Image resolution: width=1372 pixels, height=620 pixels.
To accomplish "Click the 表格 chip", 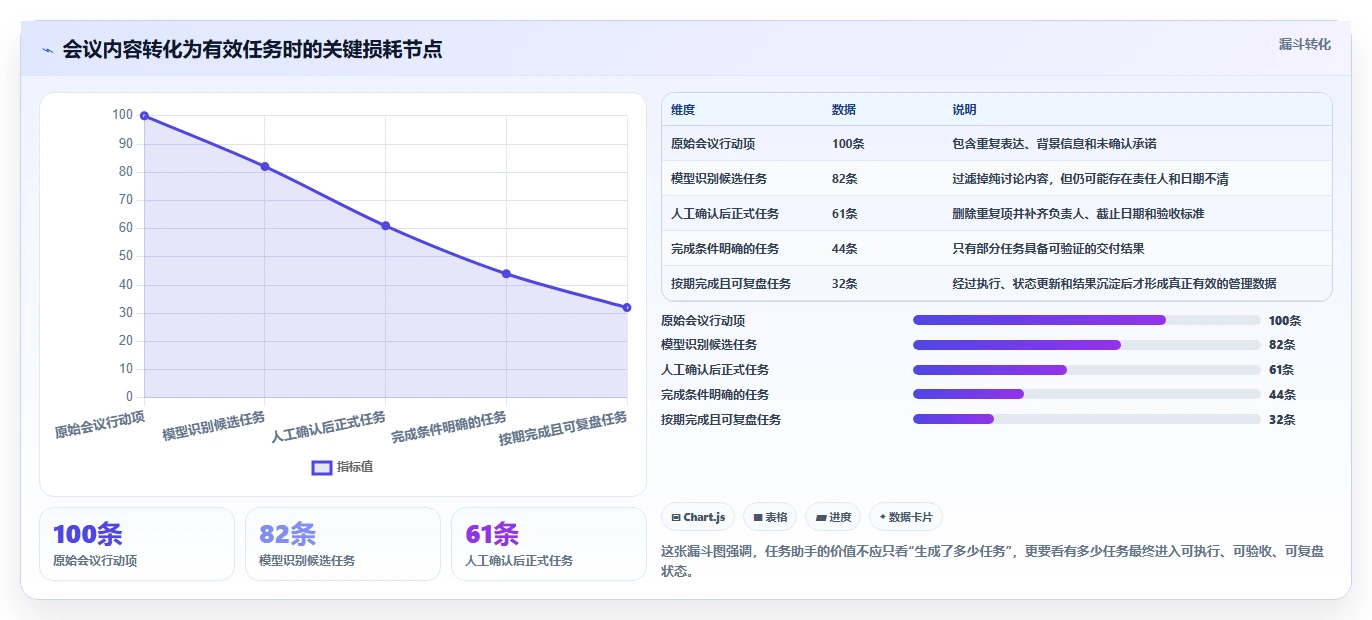I will (770, 517).
